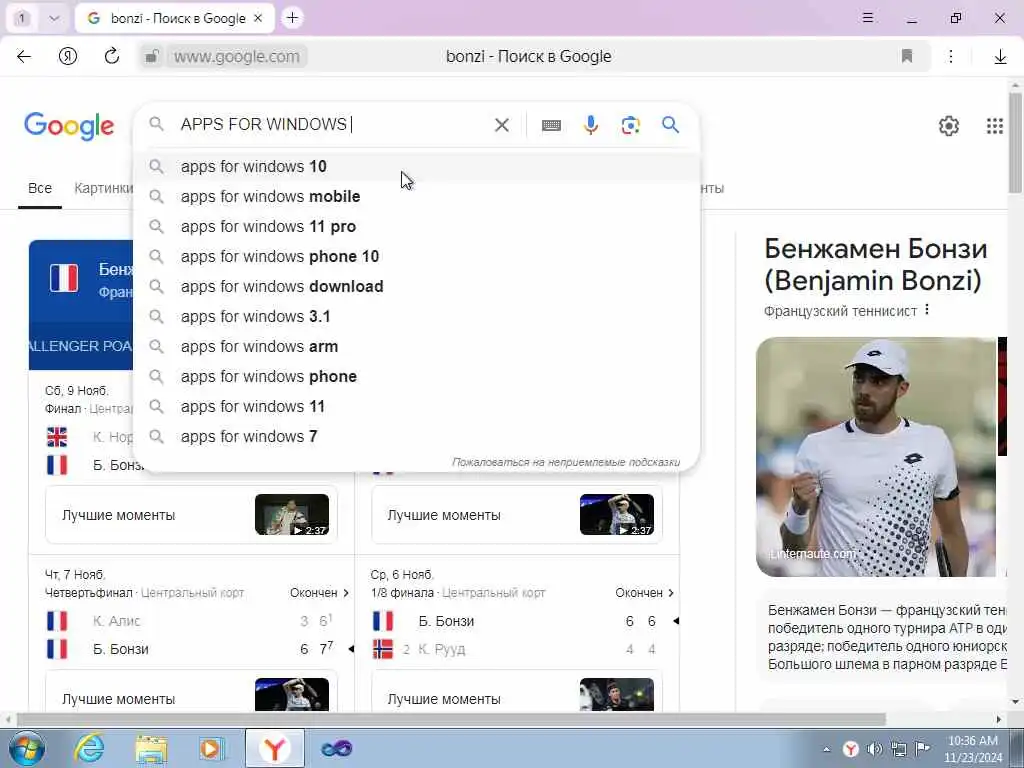The height and width of the screenshot is (768, 1024).
Task: Click player name К. Алис
Action: pyautogui.click(x=116, y=621)
